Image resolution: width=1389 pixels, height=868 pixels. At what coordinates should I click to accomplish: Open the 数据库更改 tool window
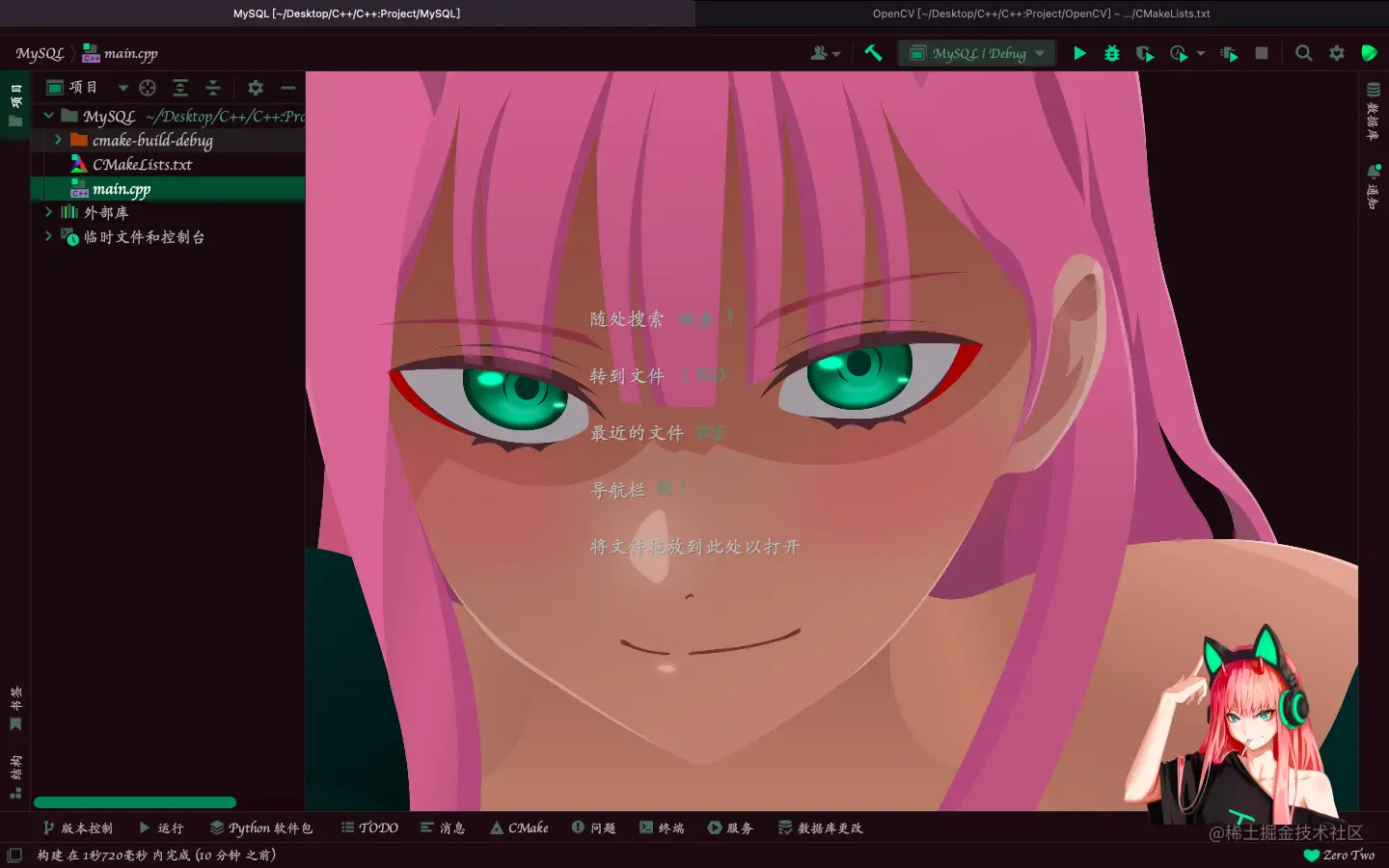click(820, 827)
